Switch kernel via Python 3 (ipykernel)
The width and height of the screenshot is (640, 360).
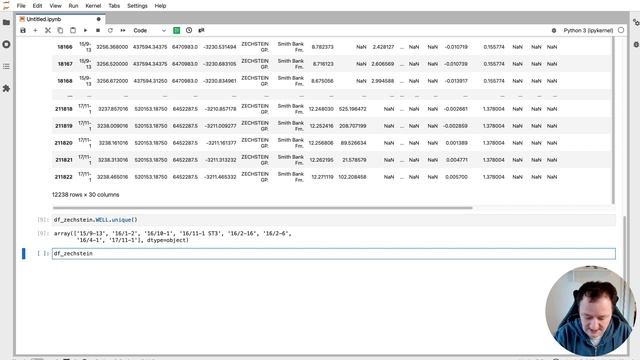[588, 30]
